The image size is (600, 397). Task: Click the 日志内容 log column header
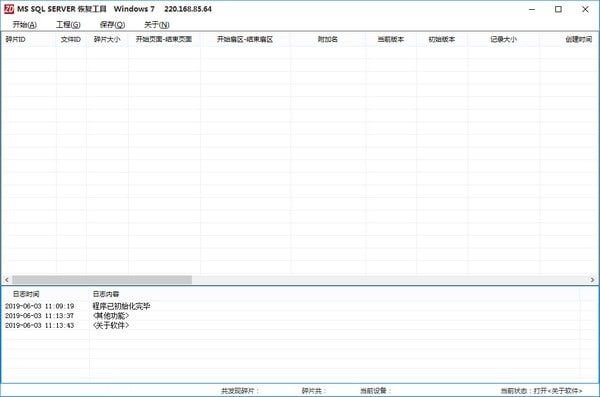pos(106,294)
